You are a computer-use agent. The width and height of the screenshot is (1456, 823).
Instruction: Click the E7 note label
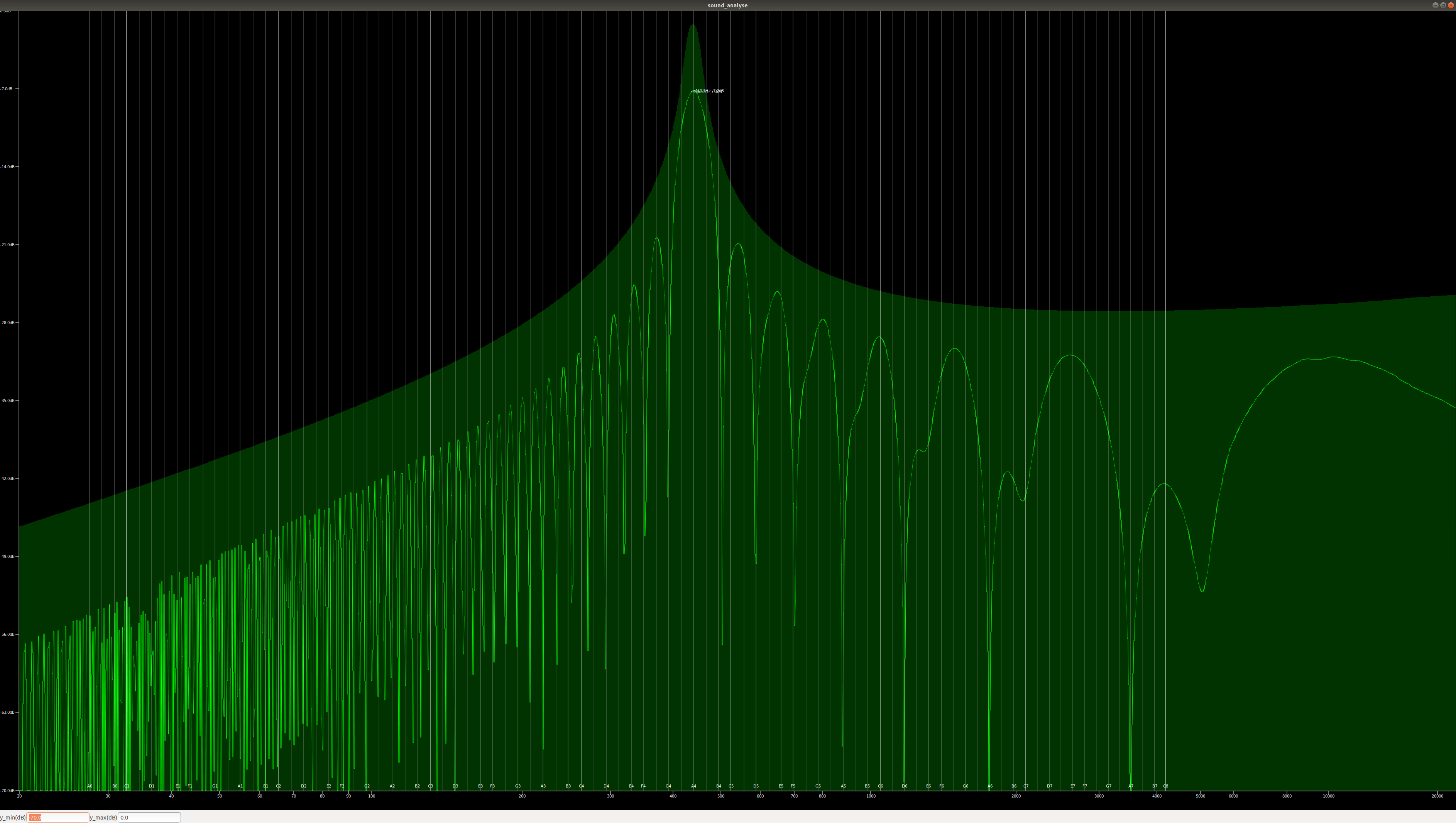coord(1073,786)
